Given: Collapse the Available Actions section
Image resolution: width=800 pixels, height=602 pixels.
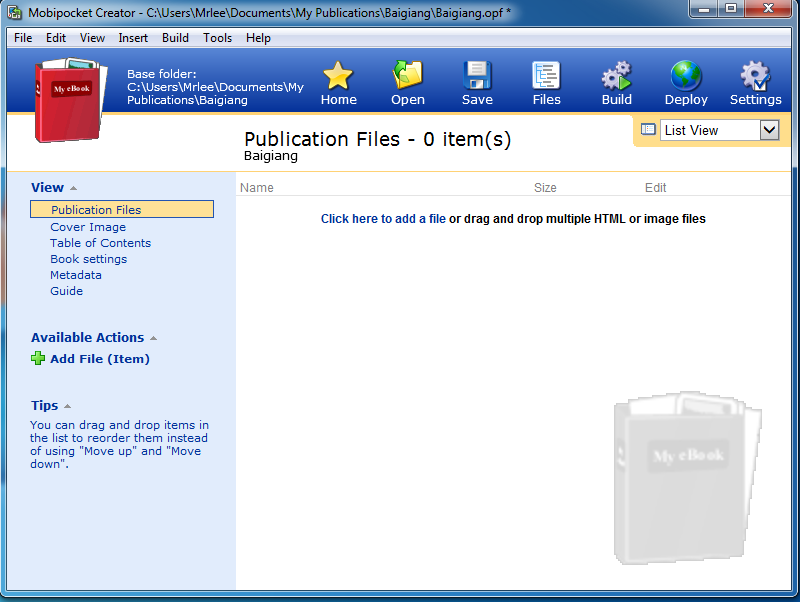Looking at the screenshot, I should click(x=153, y=338).
